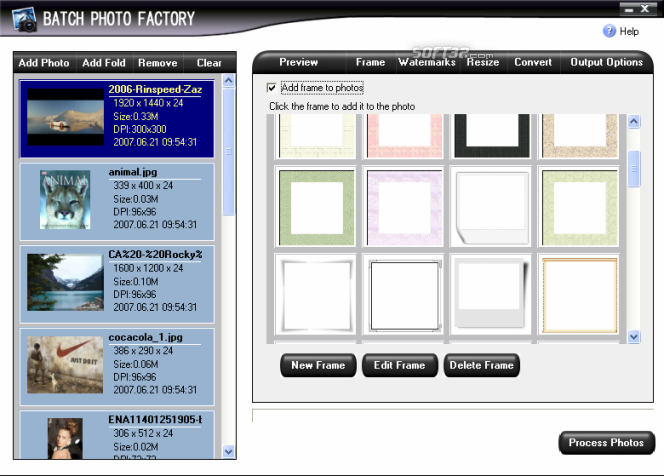
Task: Click the Edit Frame button
Action: tap(399, 365)
